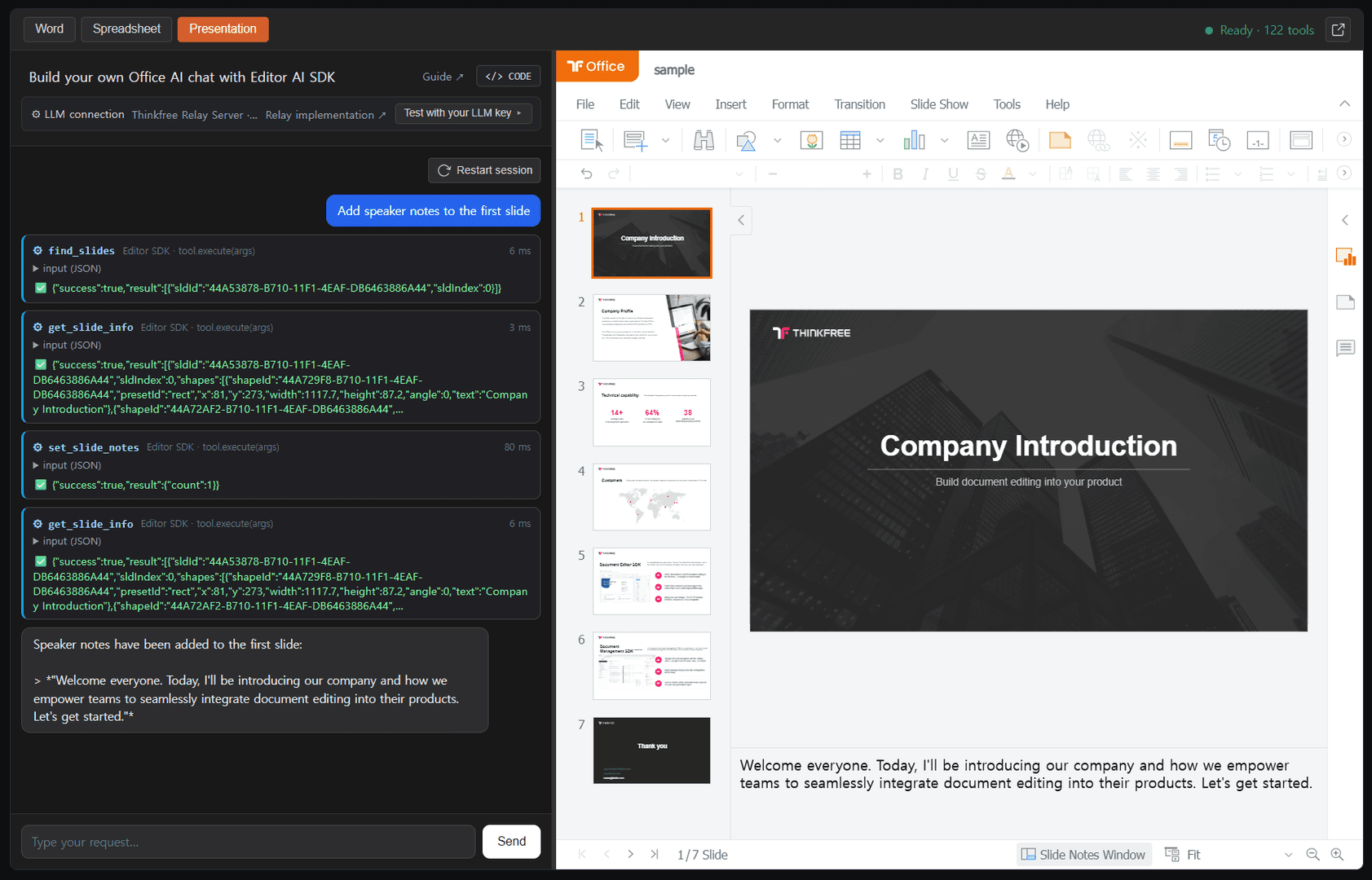Screen dimensions: 1372x880
Task: Open the Slide Show menu
Action: point(939,104)
